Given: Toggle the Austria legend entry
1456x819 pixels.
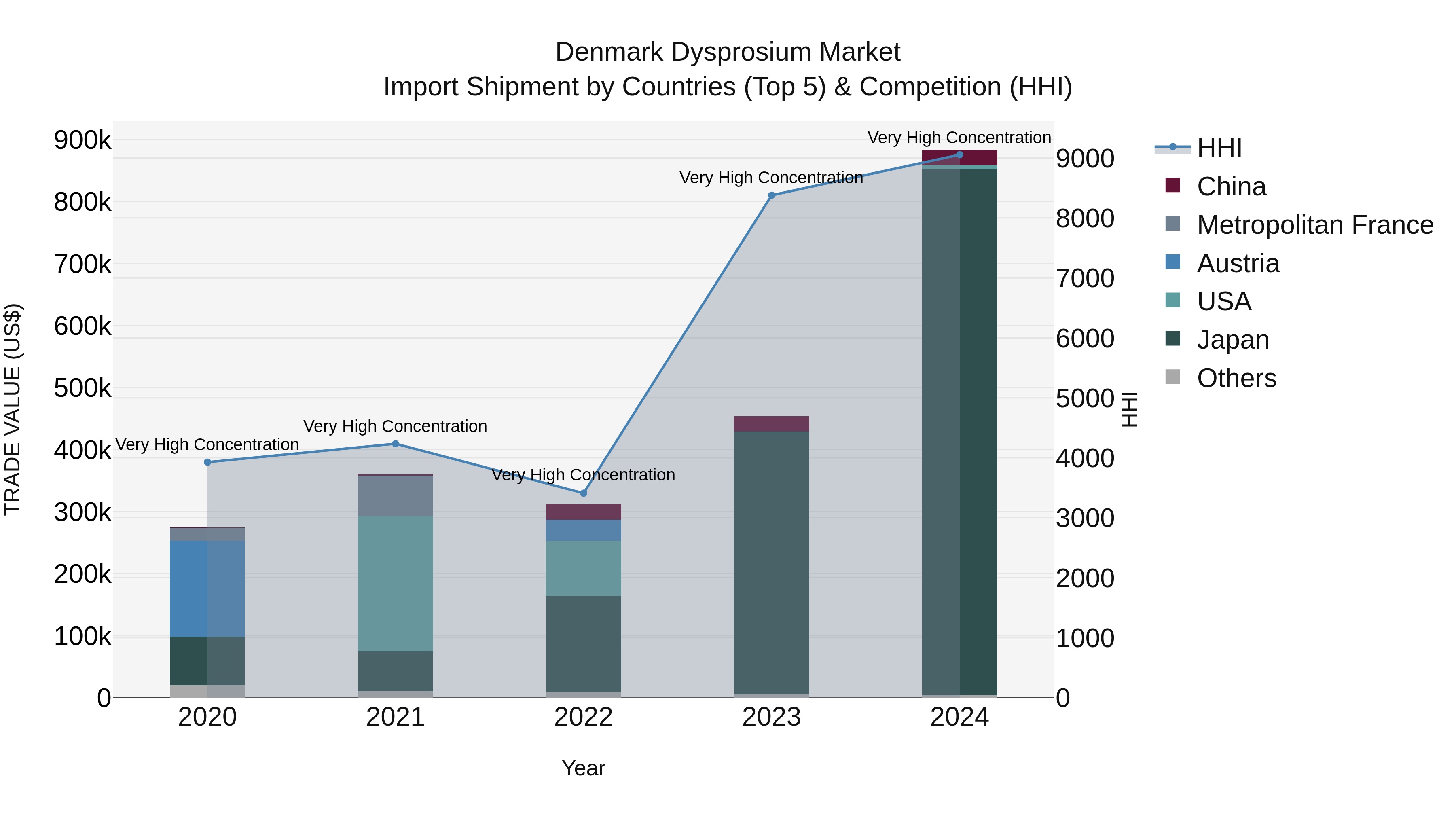Looking at the screenshot, I should click(1222, 263).
